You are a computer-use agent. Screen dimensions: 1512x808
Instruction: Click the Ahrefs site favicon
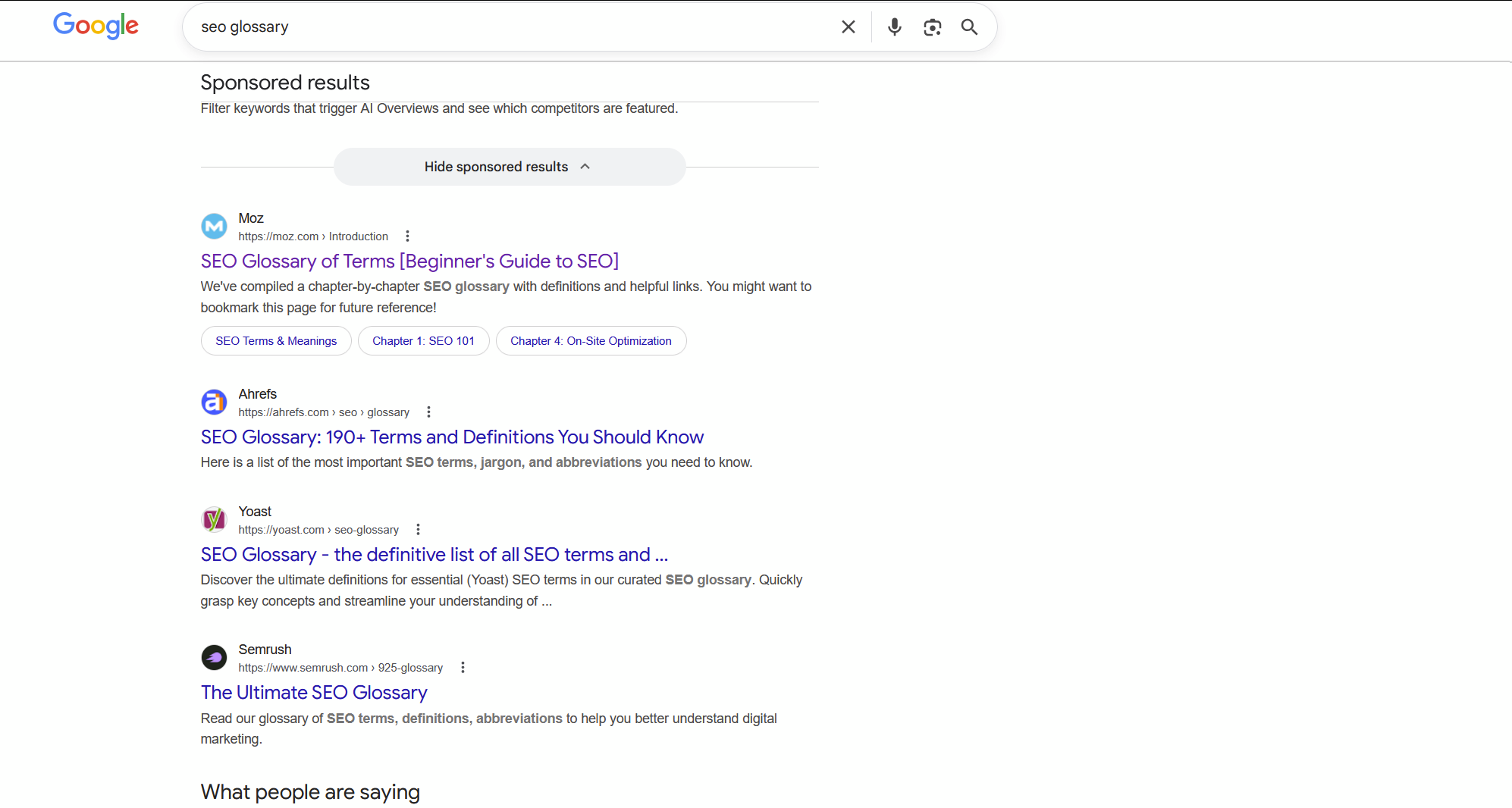(214, 402)
